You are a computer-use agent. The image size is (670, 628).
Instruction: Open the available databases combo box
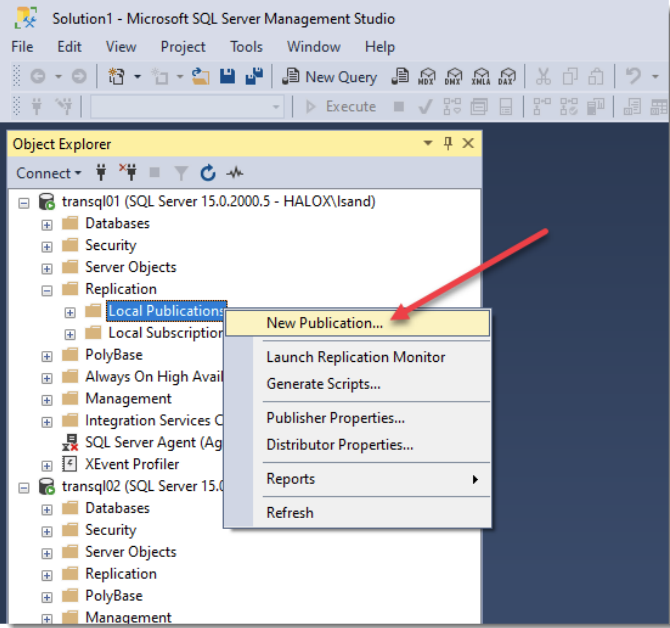pos(187,106)
